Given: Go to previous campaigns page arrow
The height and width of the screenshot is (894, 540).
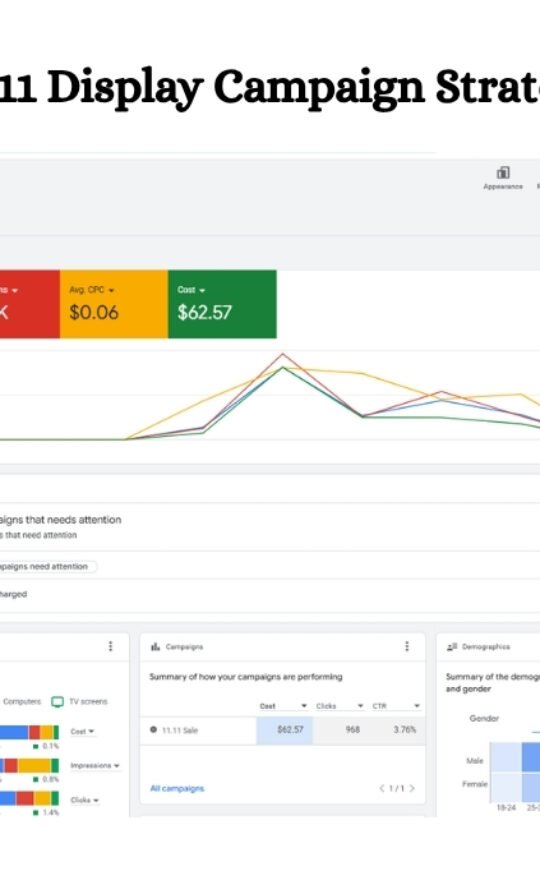Looking at the screenshot, I should pos(381,789).
